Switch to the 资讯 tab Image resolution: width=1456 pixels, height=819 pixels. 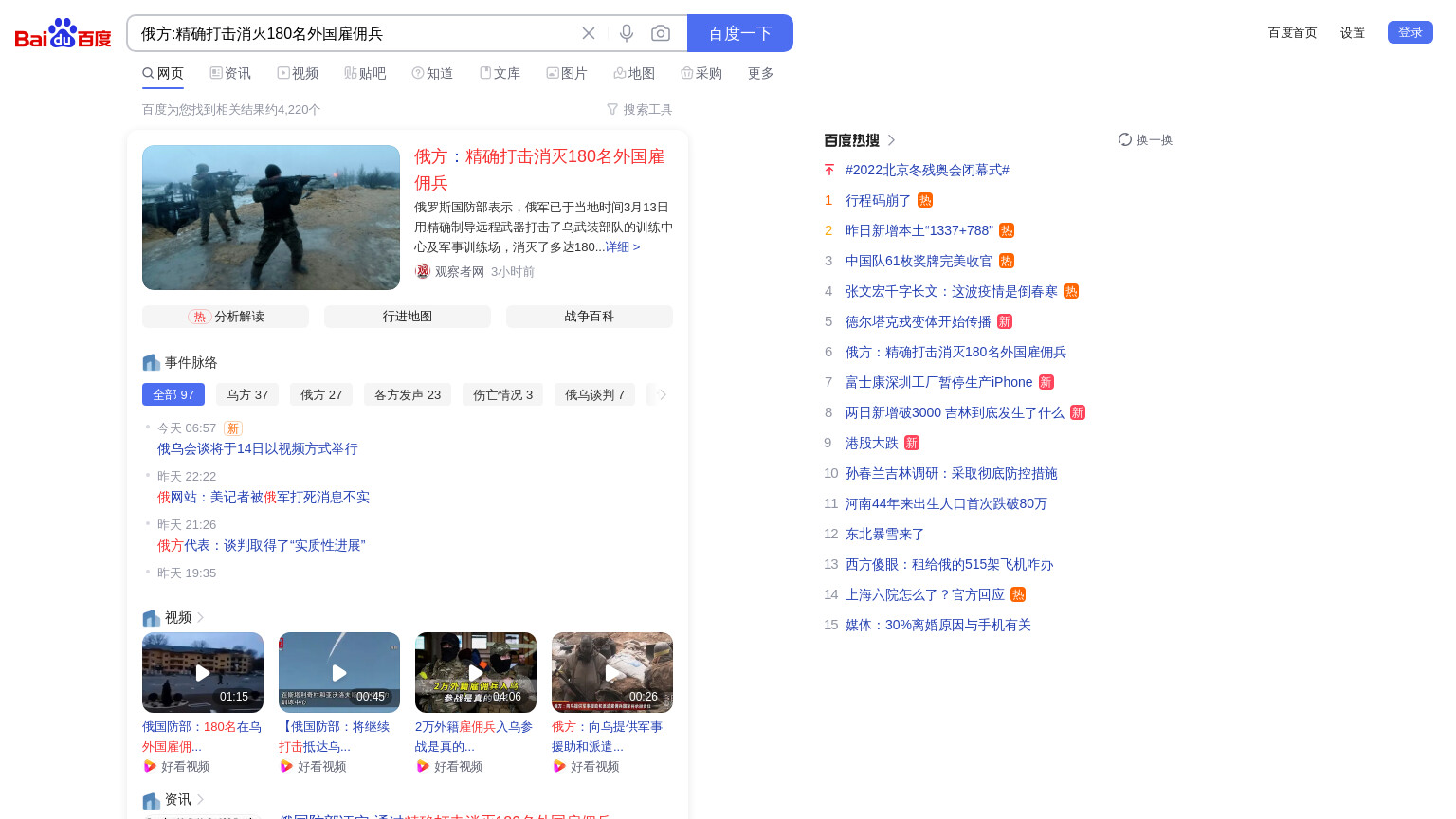pos(230,73)
